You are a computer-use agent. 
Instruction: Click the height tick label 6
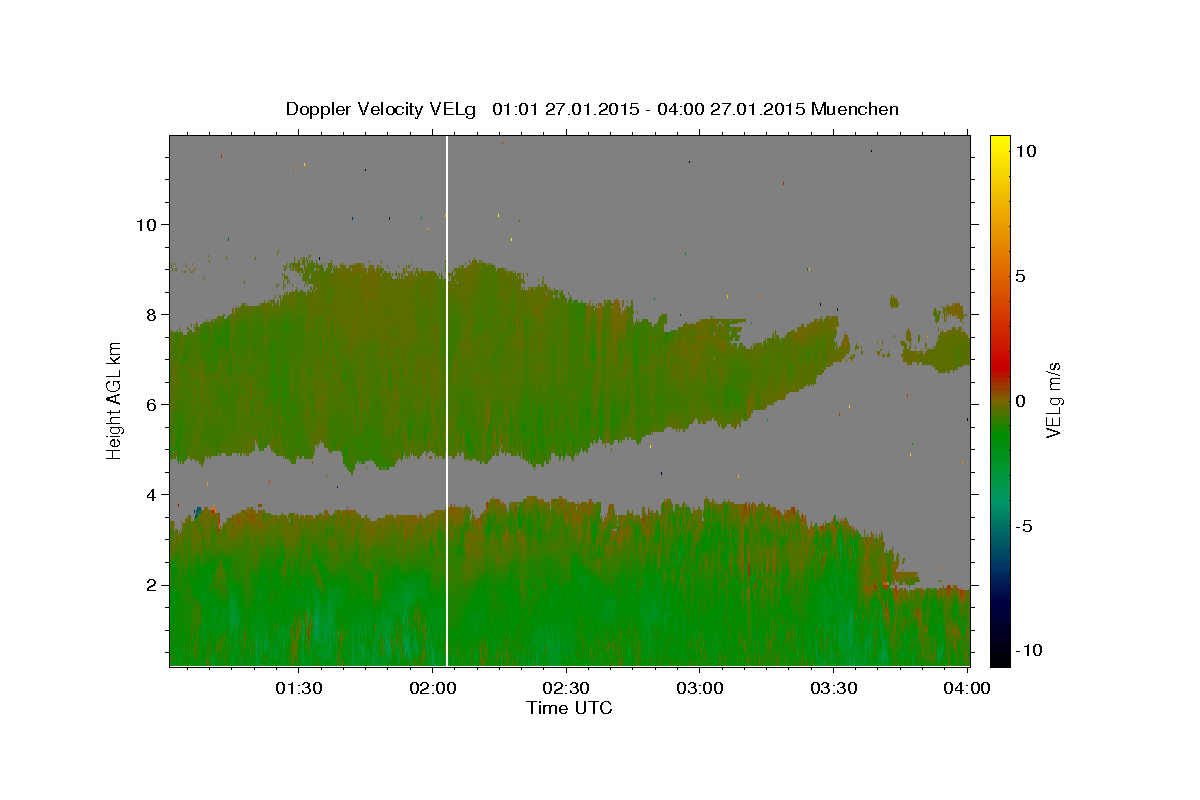152,404
